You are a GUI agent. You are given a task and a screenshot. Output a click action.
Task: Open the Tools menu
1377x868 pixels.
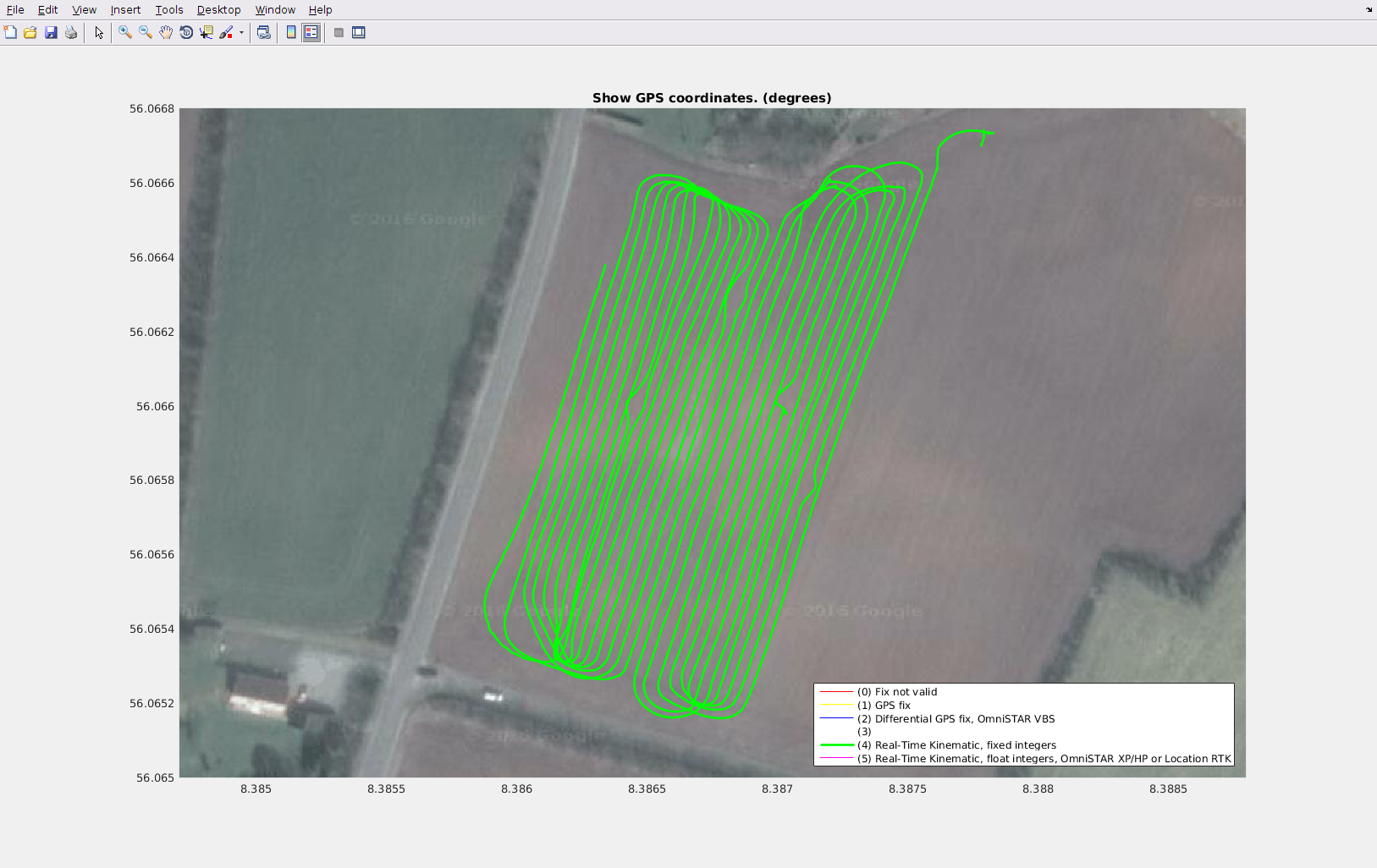(169, 10)
